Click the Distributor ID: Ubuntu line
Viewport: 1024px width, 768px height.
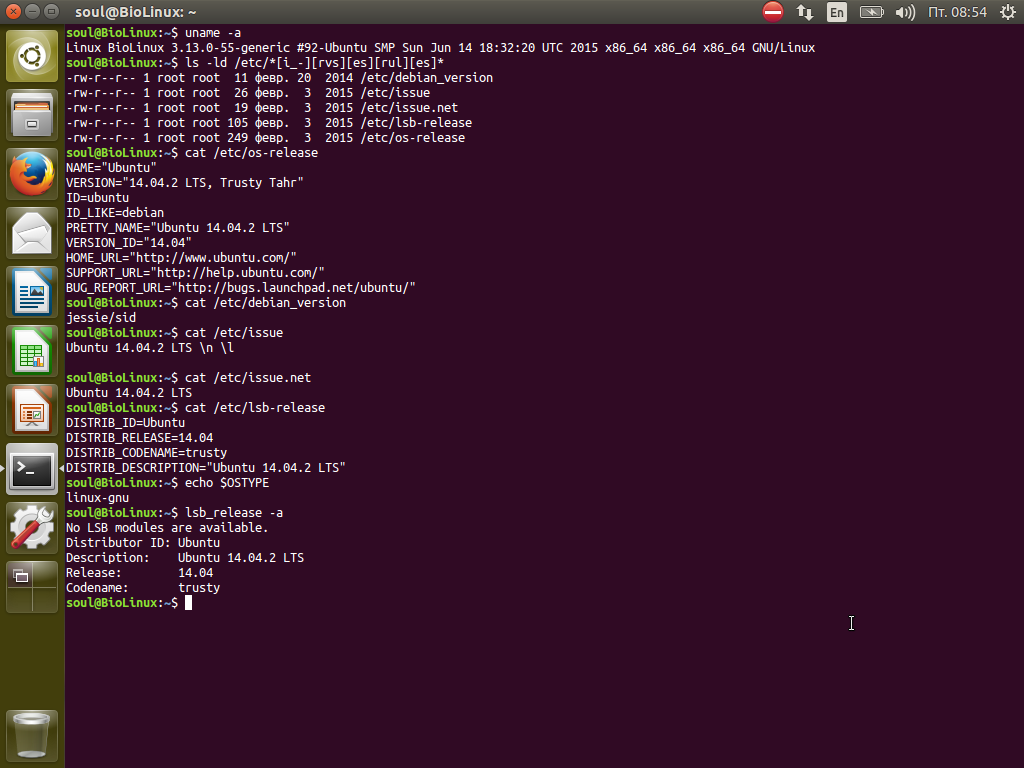[143, 543]
